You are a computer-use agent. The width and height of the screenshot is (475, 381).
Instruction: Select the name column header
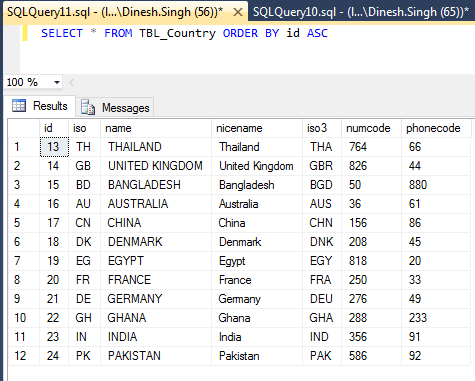coord(156,128)
